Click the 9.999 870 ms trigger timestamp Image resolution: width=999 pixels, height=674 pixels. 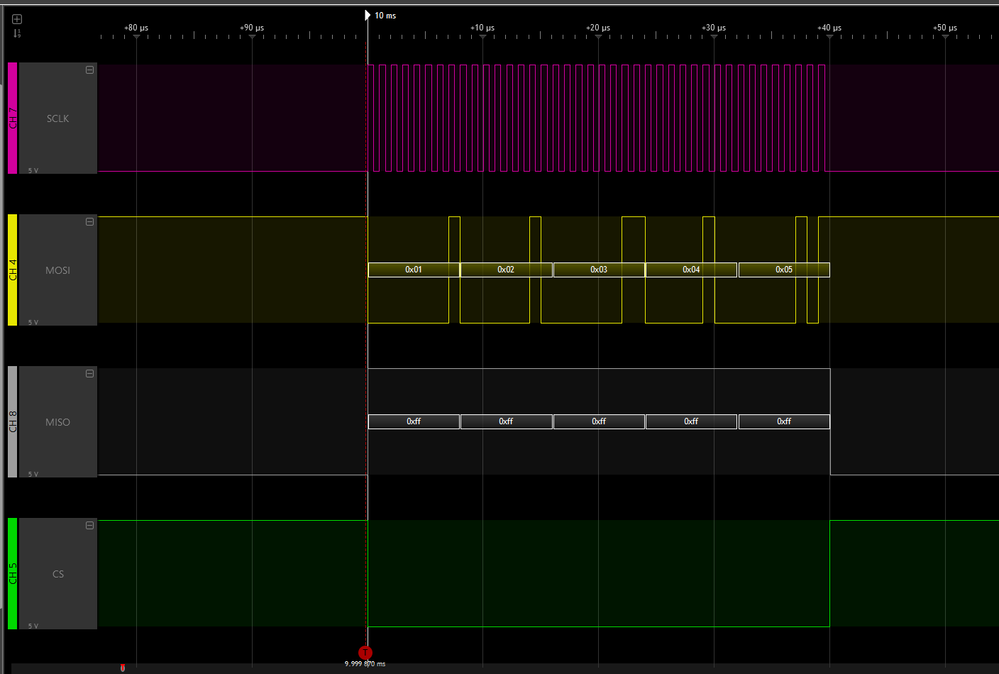[x=366, y=662]
